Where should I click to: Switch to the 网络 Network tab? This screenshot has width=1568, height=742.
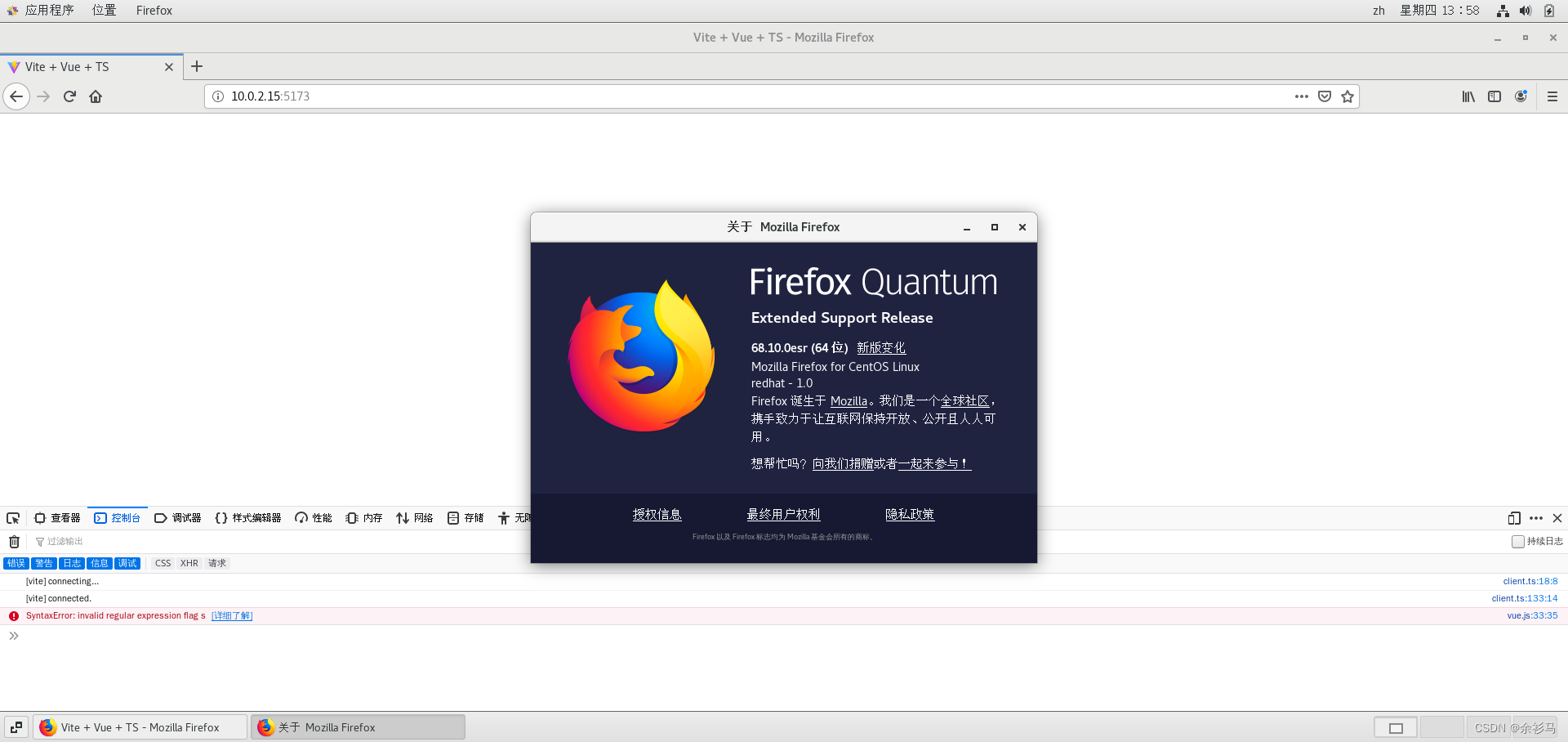click(415, 518)
